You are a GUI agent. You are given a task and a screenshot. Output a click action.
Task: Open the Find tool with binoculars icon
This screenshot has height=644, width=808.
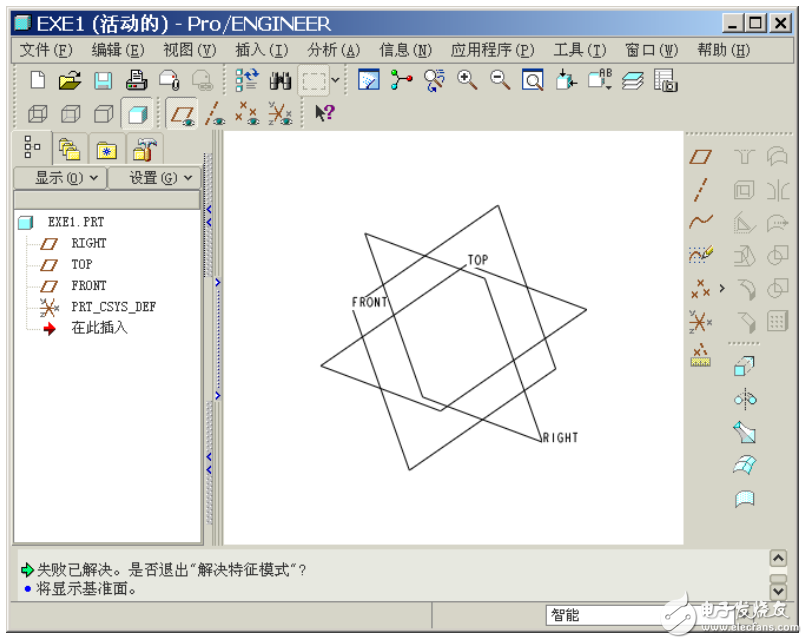(281, 80)
